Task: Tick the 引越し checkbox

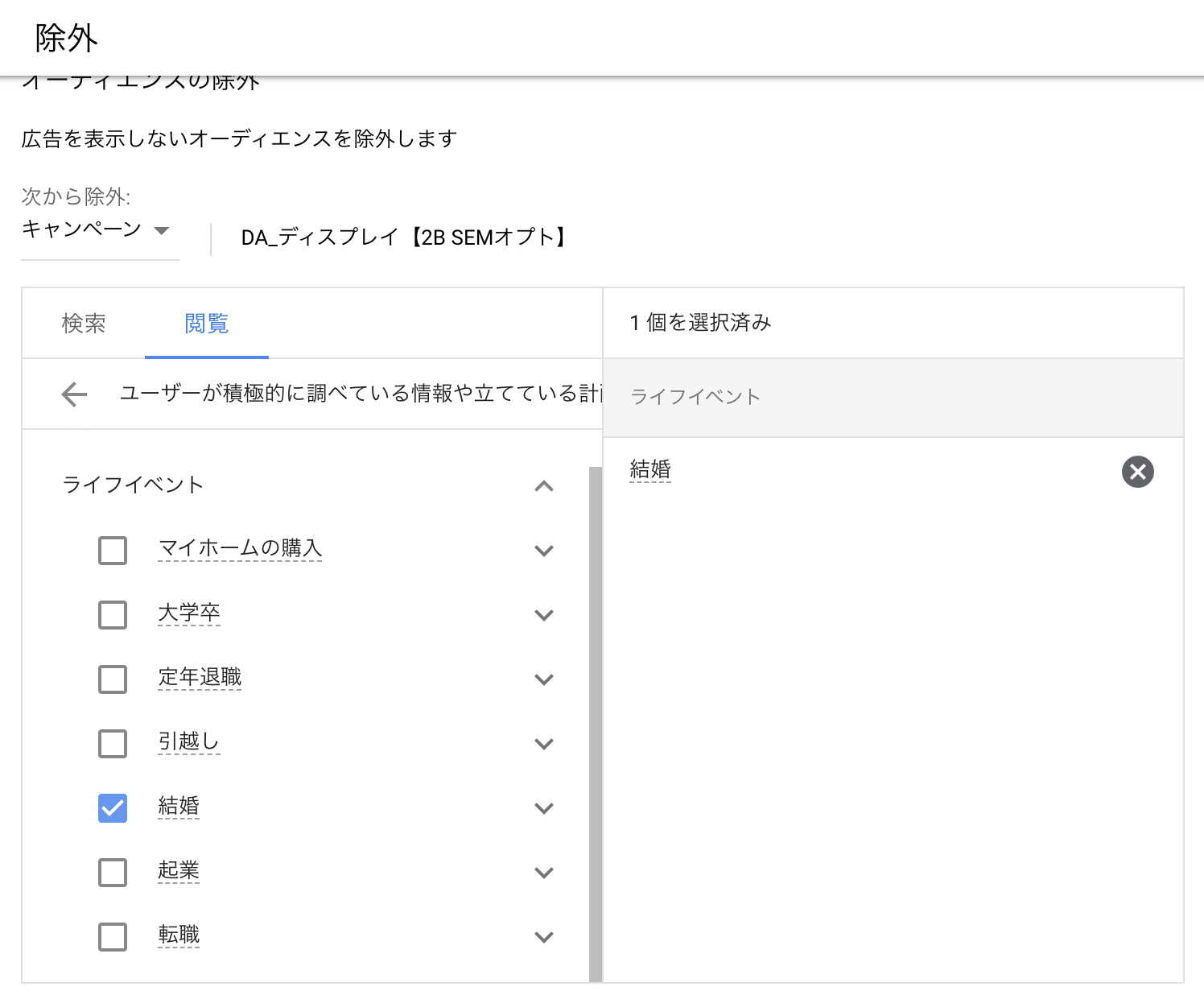Action: pyautogui.click(x=113, y=744)
